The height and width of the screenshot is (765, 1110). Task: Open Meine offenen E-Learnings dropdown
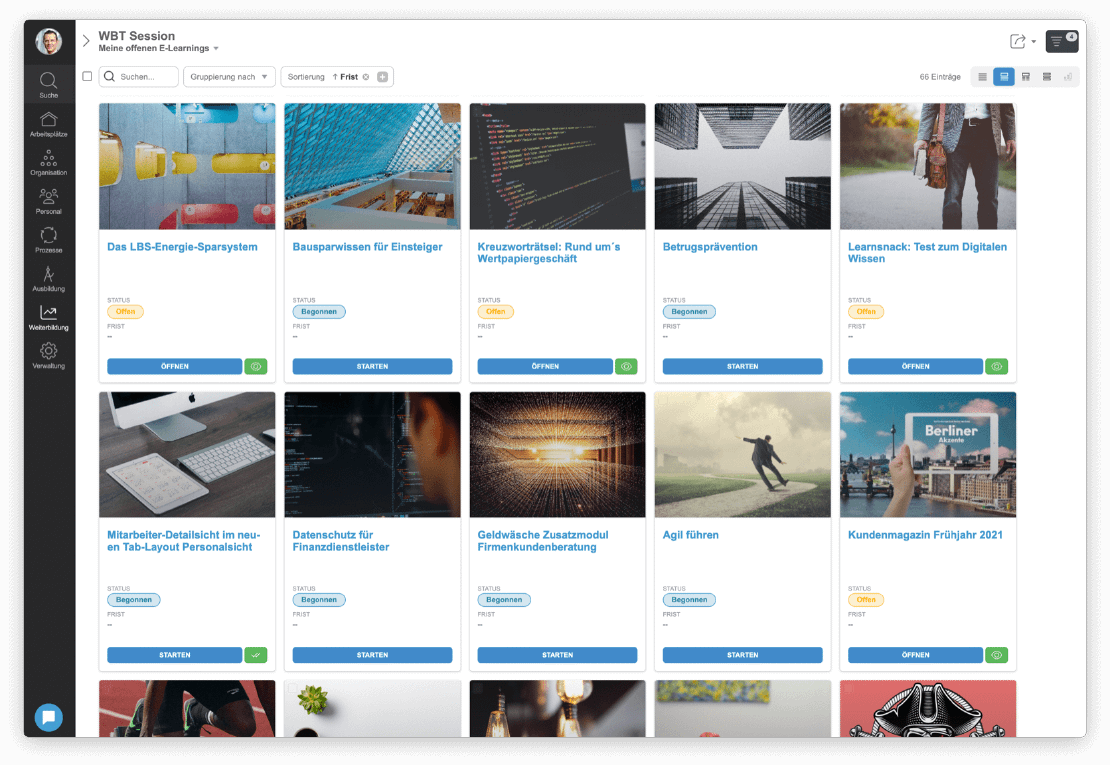pos(159,48)
